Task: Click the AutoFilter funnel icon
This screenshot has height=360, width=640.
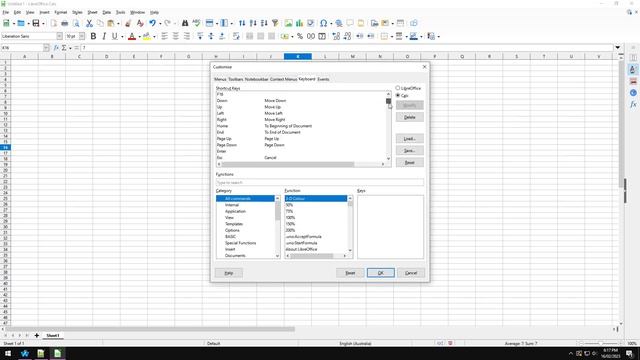Action: (275, 23)
